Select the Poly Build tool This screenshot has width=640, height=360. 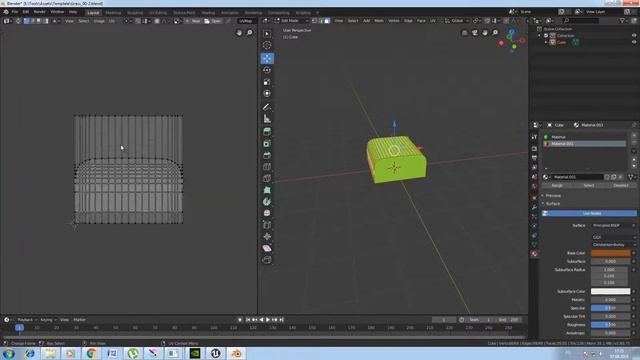[x=267, y=190]
